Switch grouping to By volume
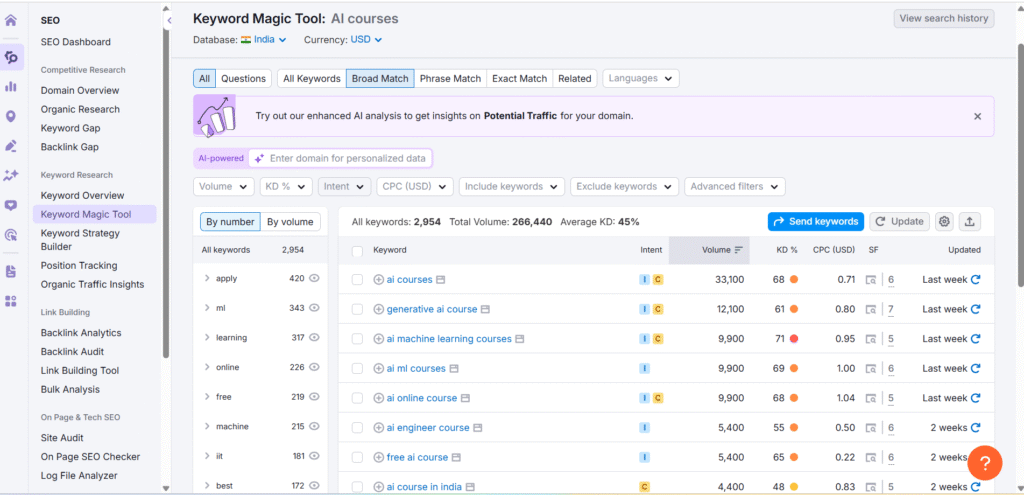 291,222
